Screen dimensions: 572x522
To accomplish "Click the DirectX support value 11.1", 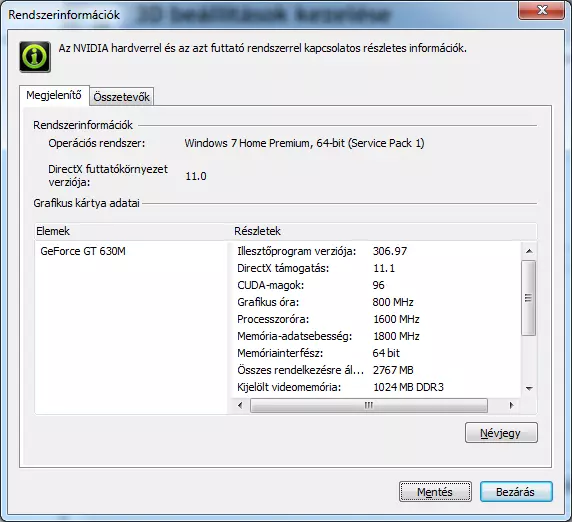I will (x=384, y=268).
